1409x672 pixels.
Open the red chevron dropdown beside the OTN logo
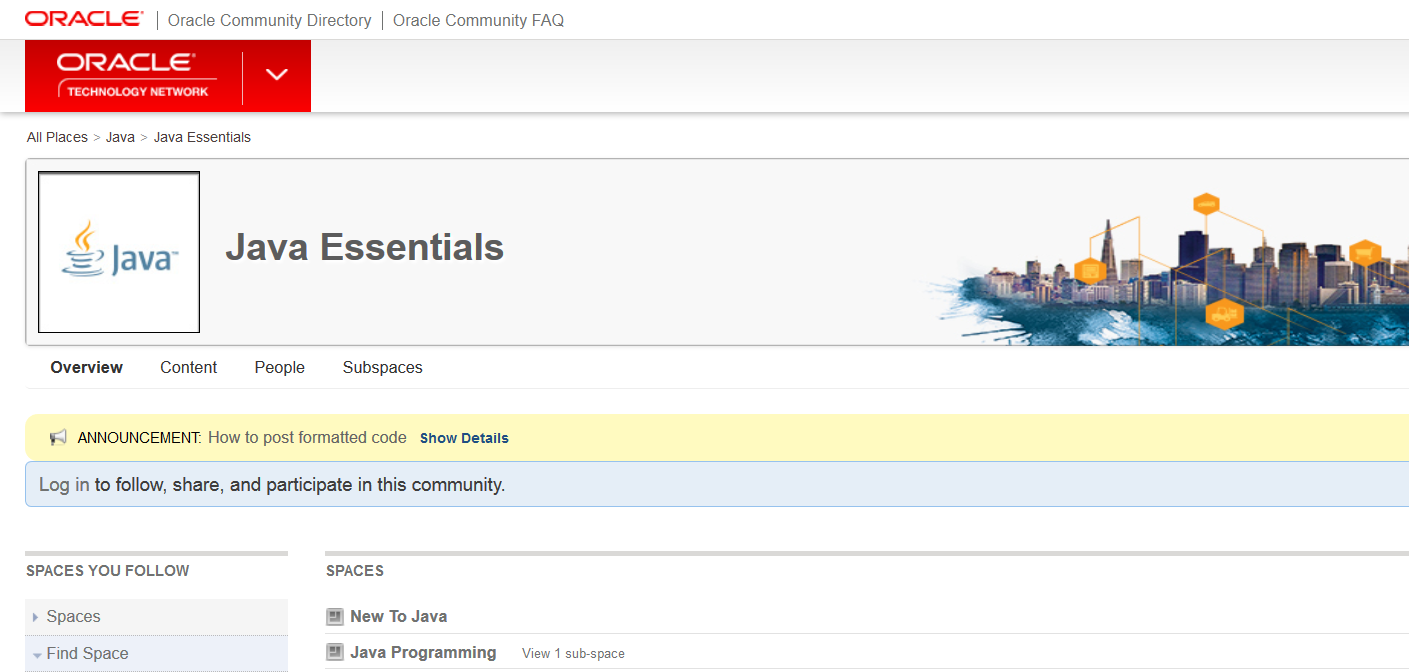coord(275,73)
